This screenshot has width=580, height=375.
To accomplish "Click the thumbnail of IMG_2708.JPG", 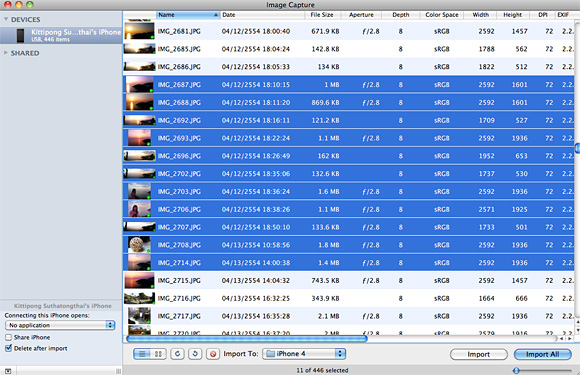I will [139, 245].
